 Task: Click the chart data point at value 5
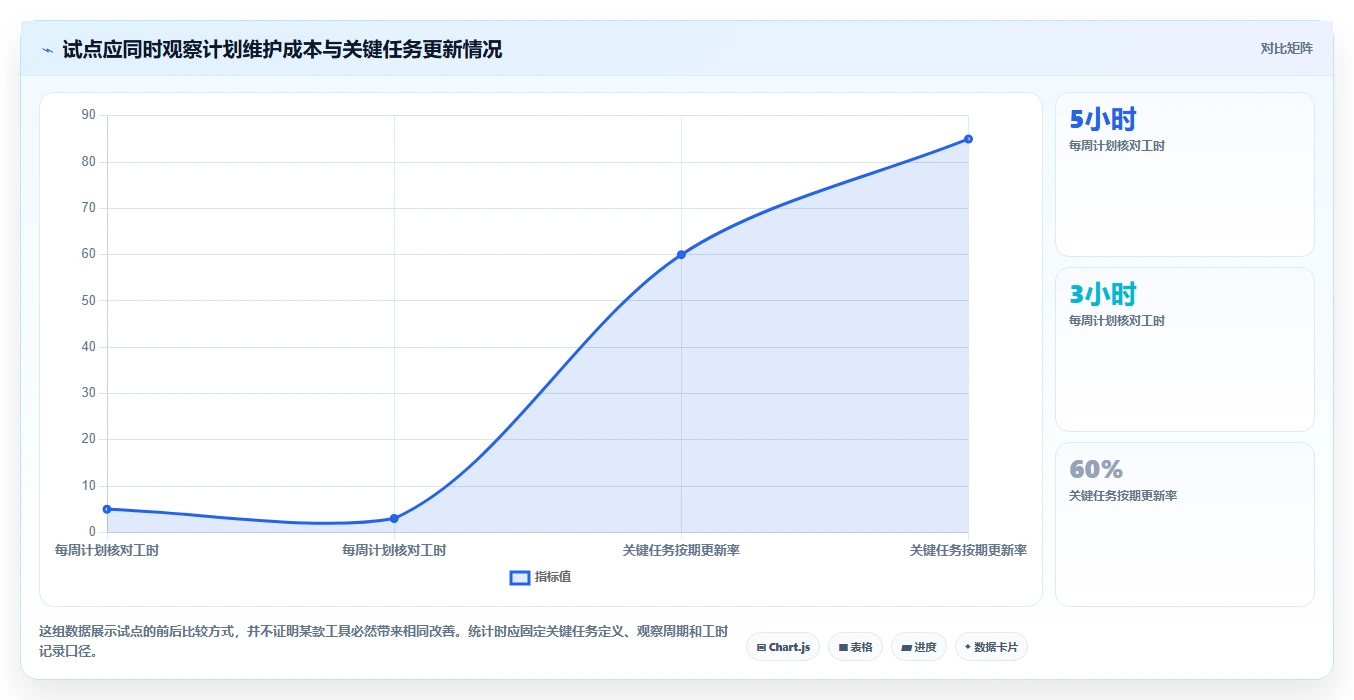107,509
